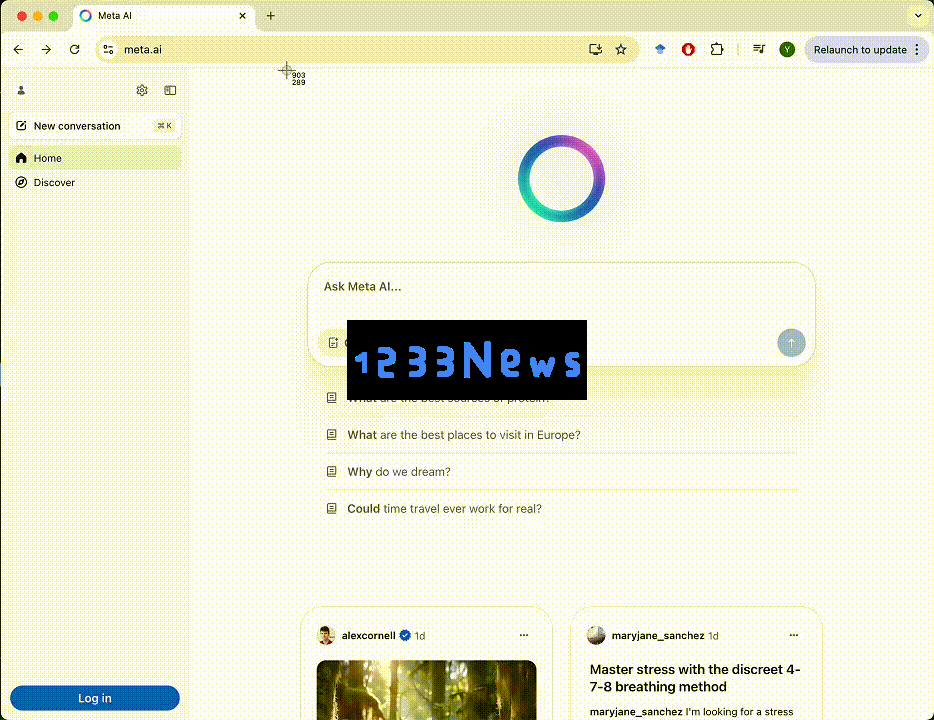The width and height of the screenshot is (934, 720).
Task: Click the Log in button
Action: click(x=95, y=698)
